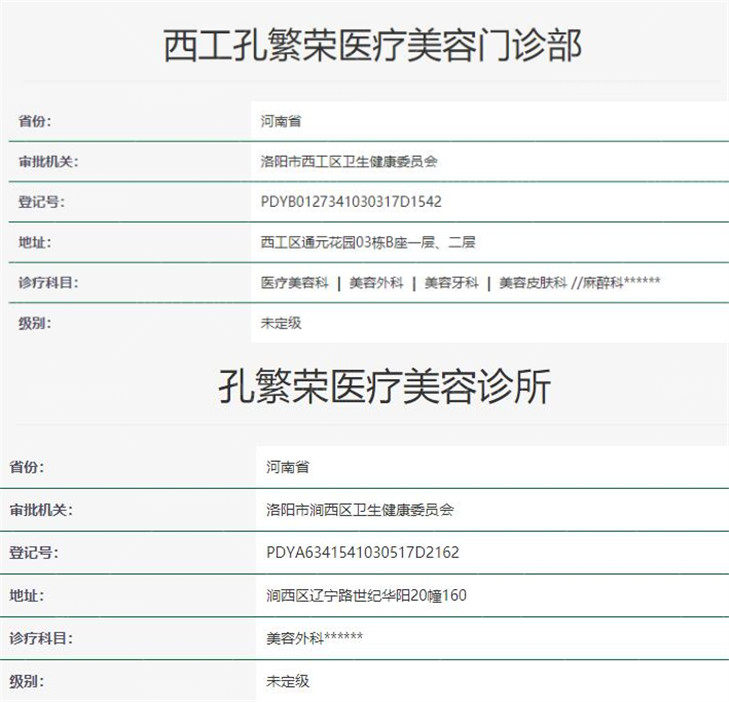Click the heading 孔繁荣医疗美容诊所

(x=384, y=386)
